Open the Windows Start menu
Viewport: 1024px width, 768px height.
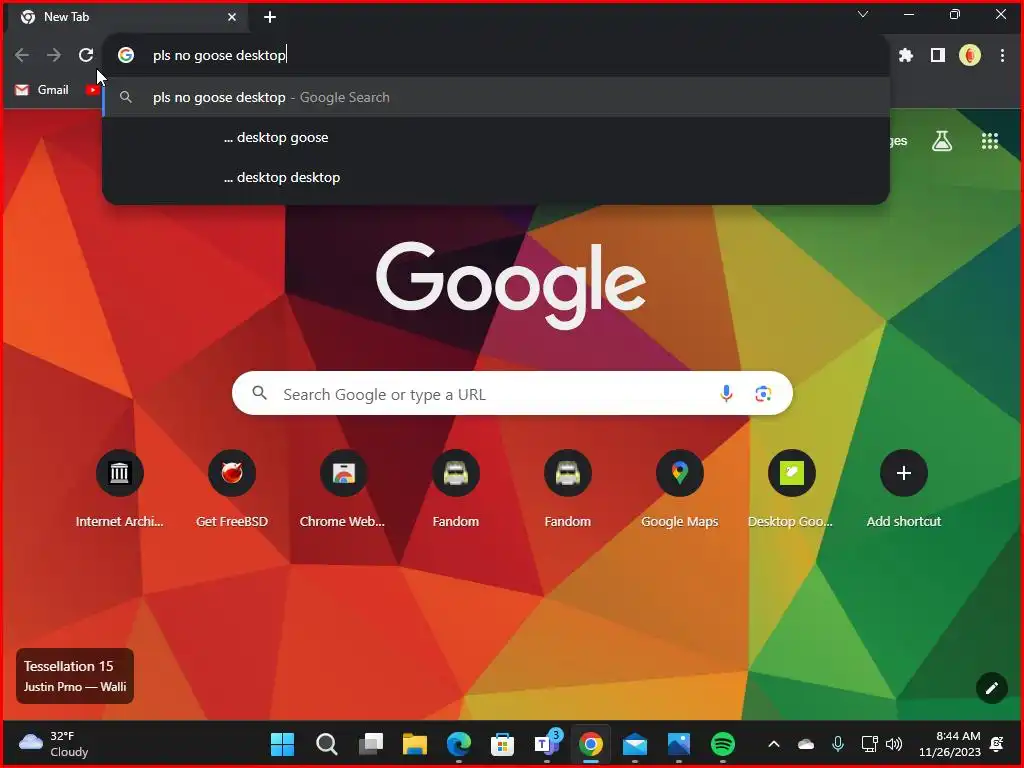(x=282, y=744)
